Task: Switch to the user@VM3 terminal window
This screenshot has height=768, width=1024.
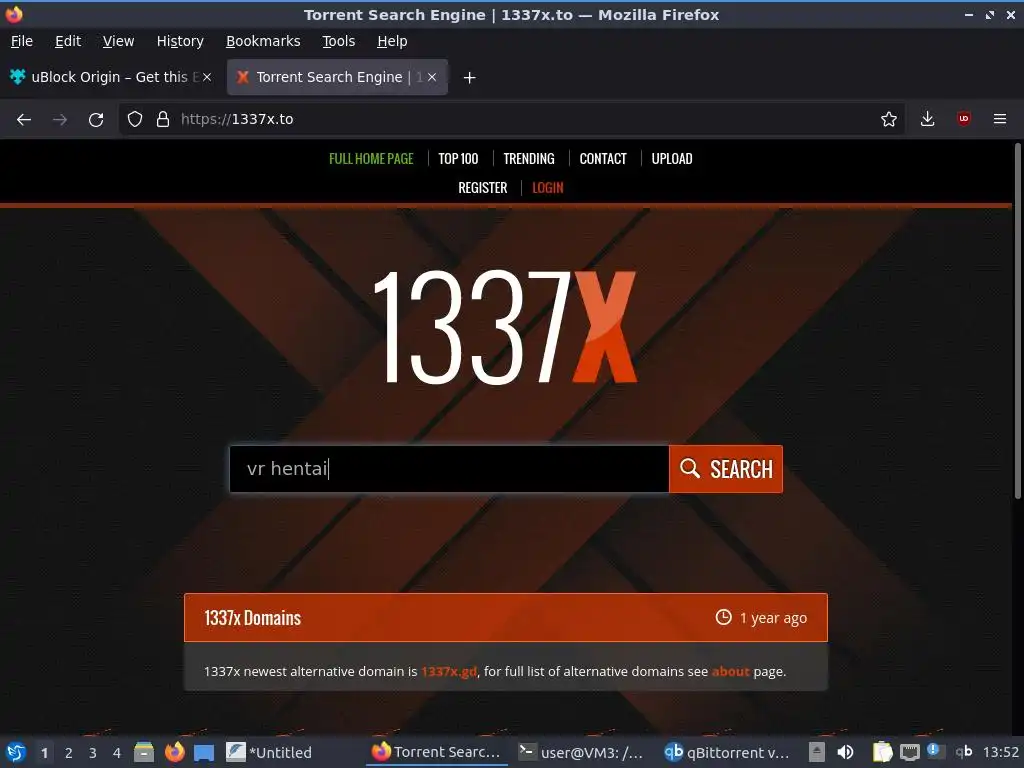Action: point(581,752)
